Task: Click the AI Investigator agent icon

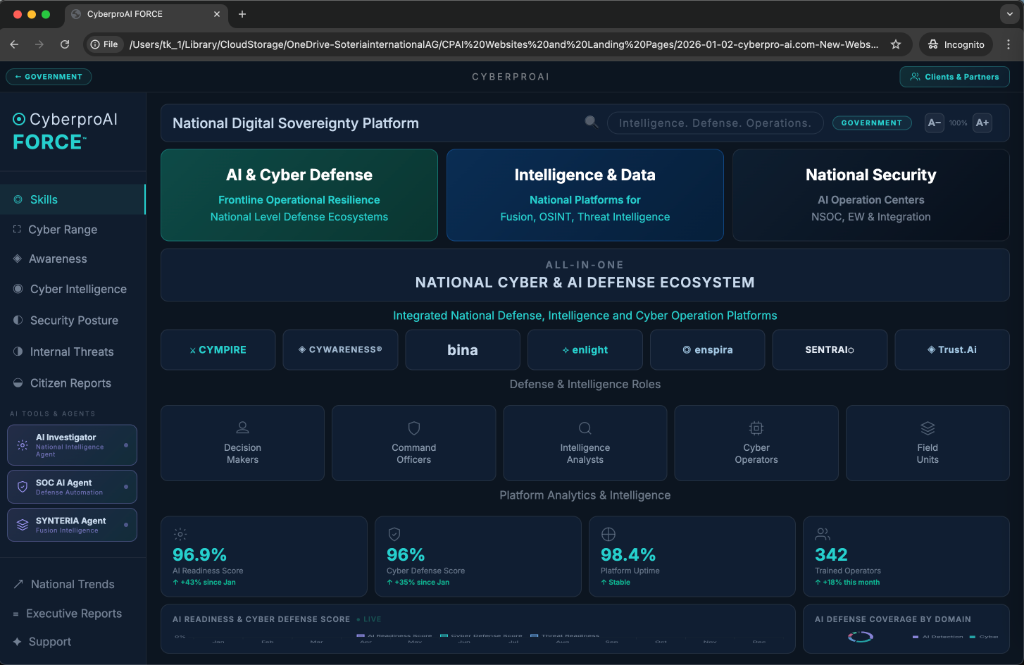Action: tap(22, 445)
